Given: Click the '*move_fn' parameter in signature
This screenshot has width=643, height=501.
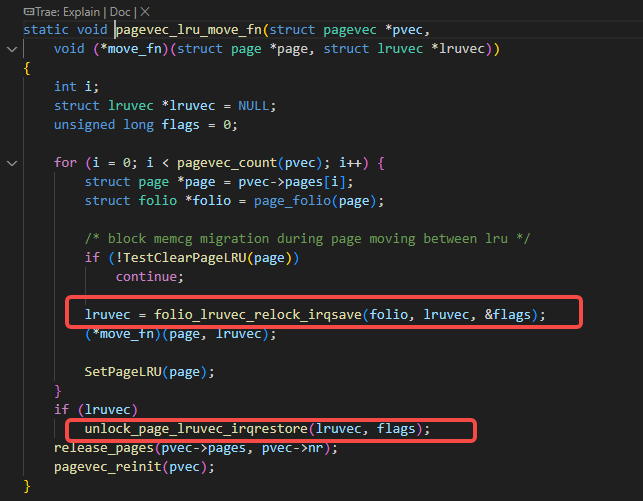Looking at the screenshot, I should 131,49.
